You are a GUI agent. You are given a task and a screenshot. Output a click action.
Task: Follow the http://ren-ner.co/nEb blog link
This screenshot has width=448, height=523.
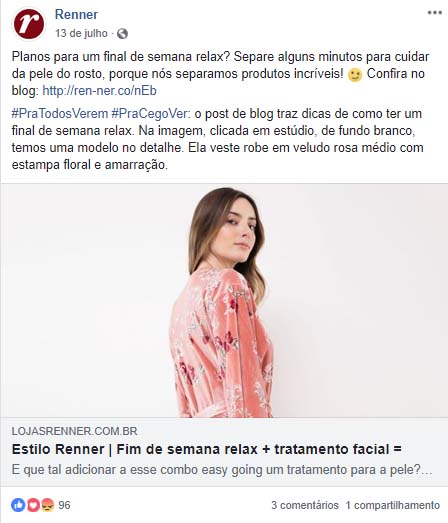pyautogui.click(x=99, y=91)
